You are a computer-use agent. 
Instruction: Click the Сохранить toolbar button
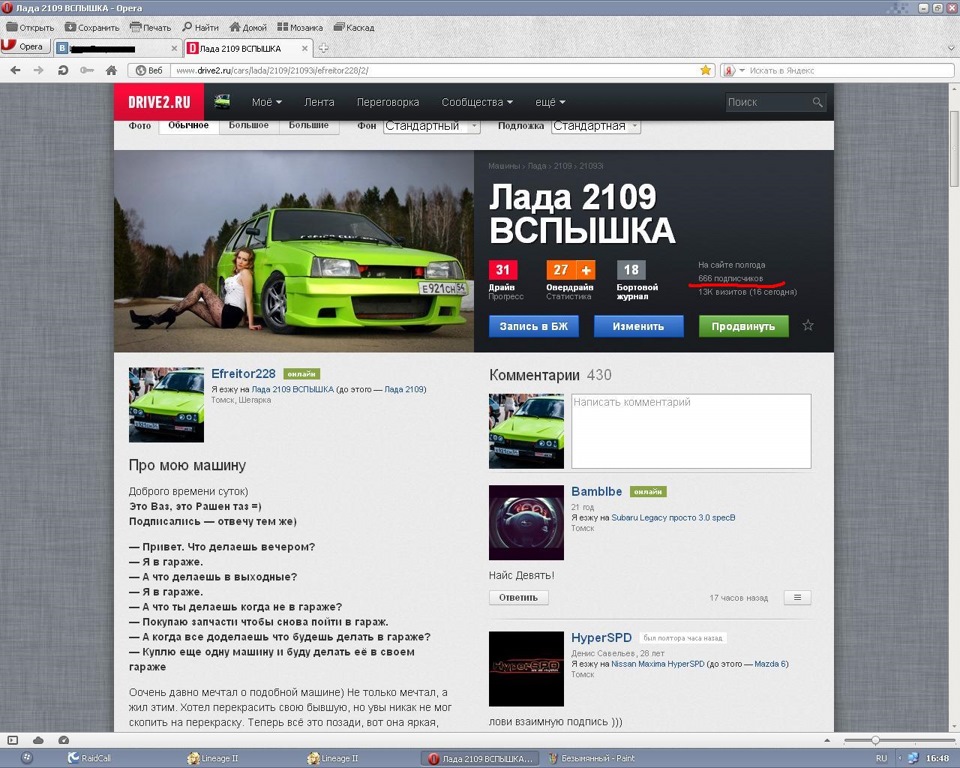click(x=92, y=28)
